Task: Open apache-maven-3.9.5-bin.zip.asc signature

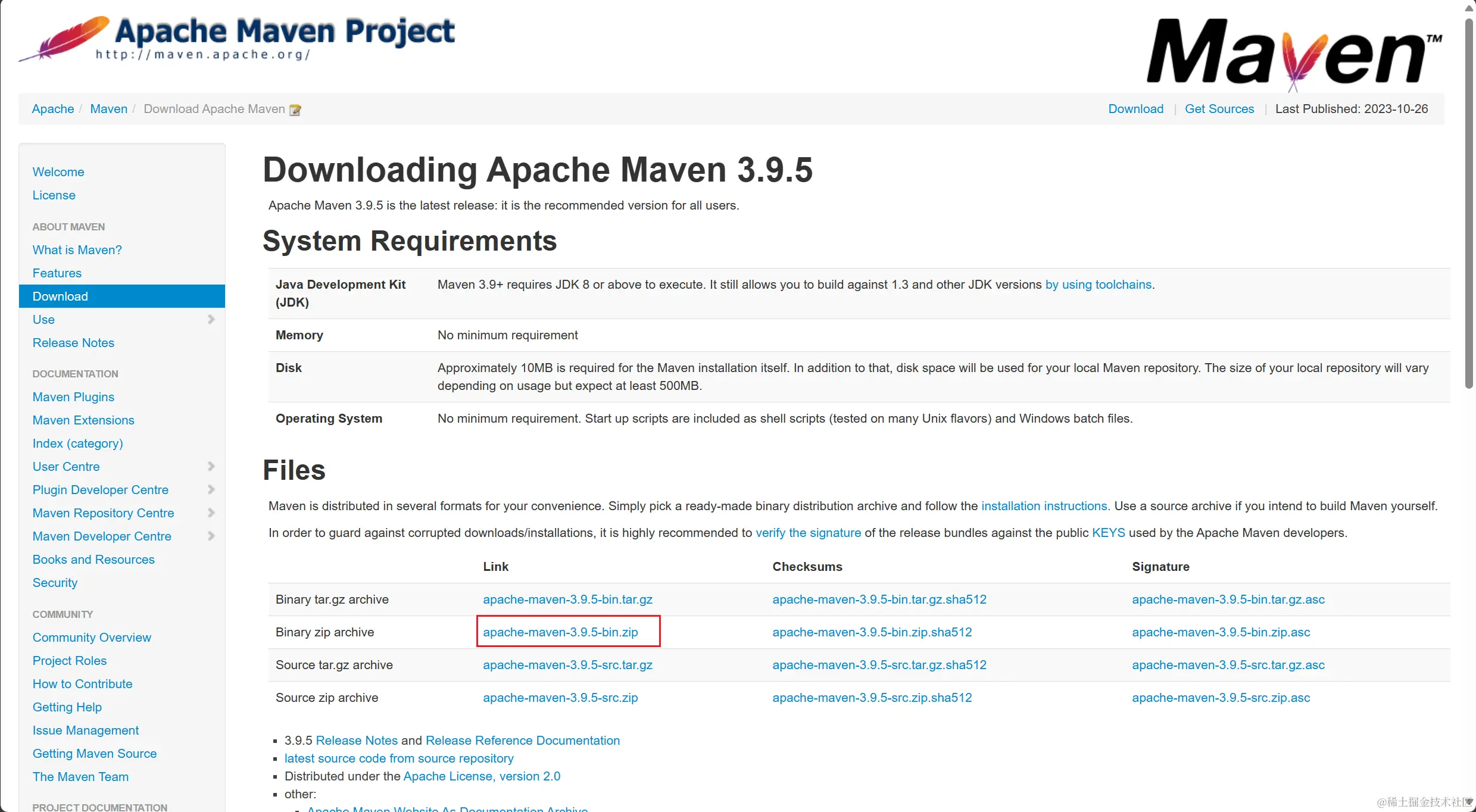Action: click(1221, 632)
